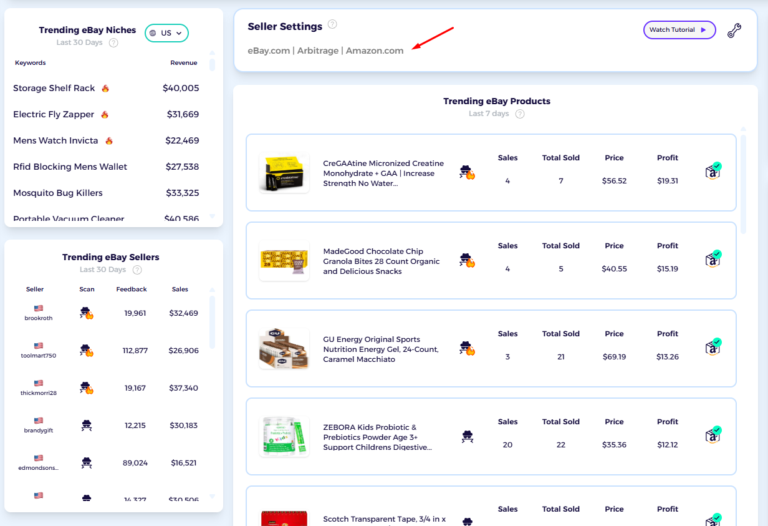Click the Revenue column header
The height and width of the screenshot is (526, 768).
[x=184, y=63]
